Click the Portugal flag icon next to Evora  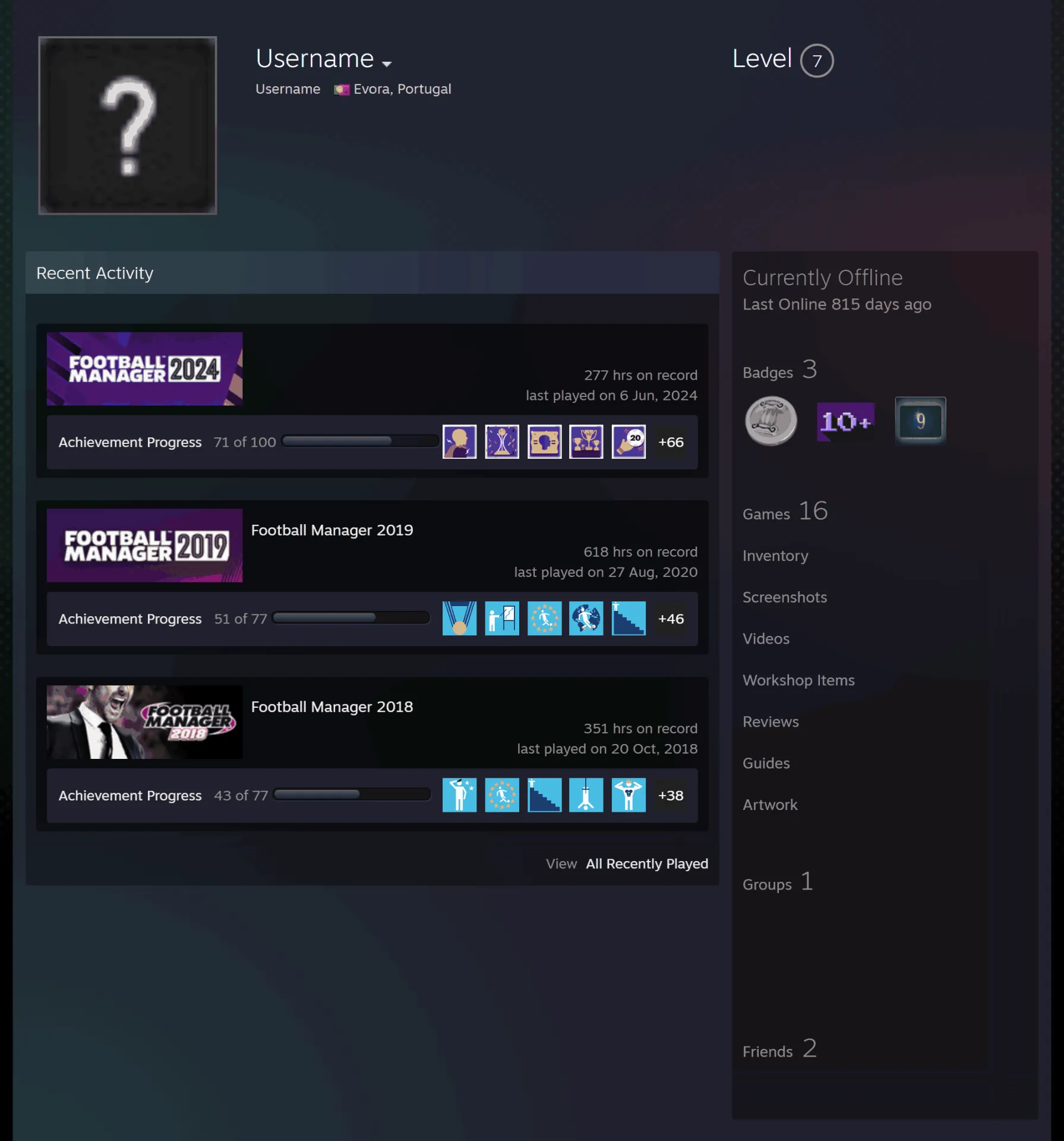pos(341,89)
